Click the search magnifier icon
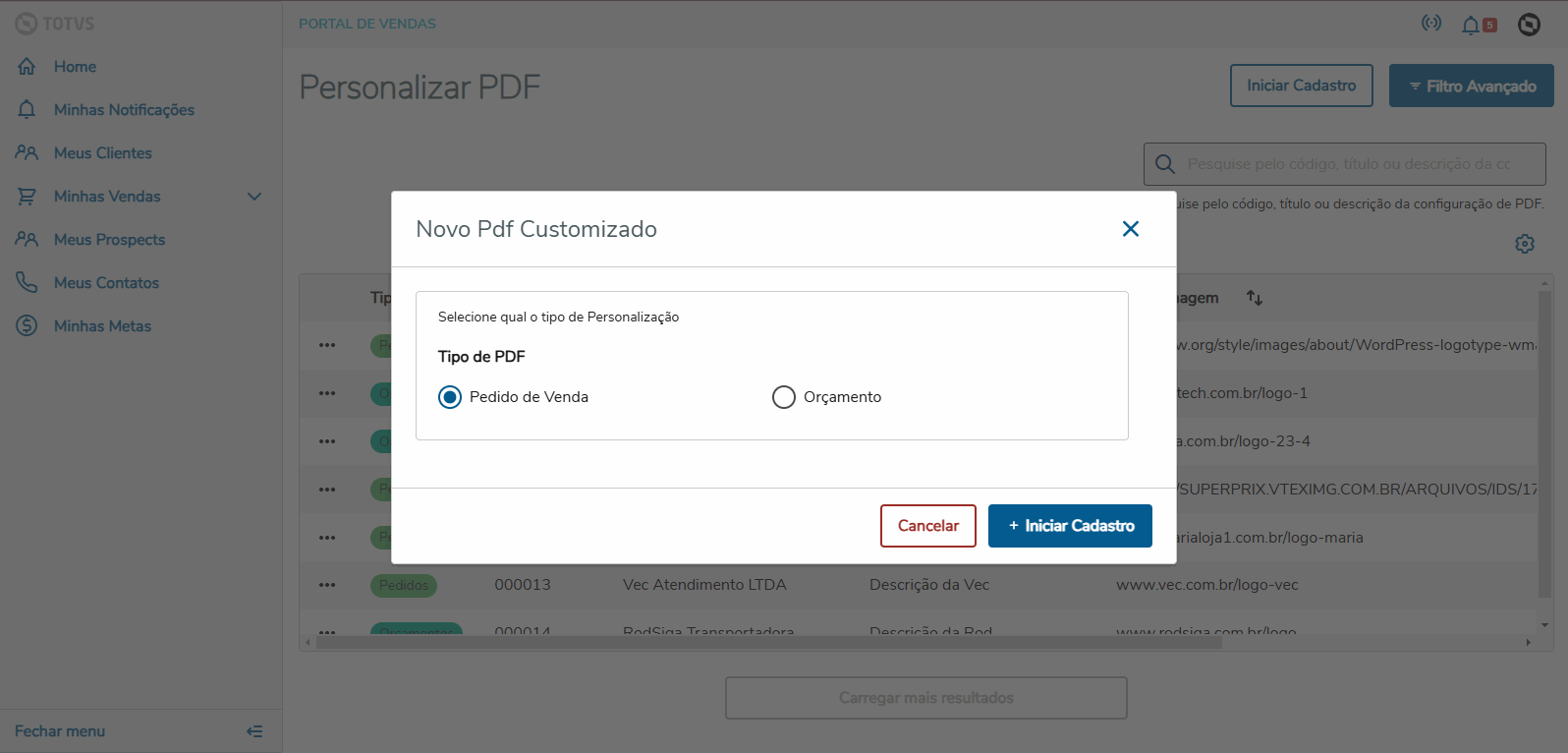 [1165, 164]
